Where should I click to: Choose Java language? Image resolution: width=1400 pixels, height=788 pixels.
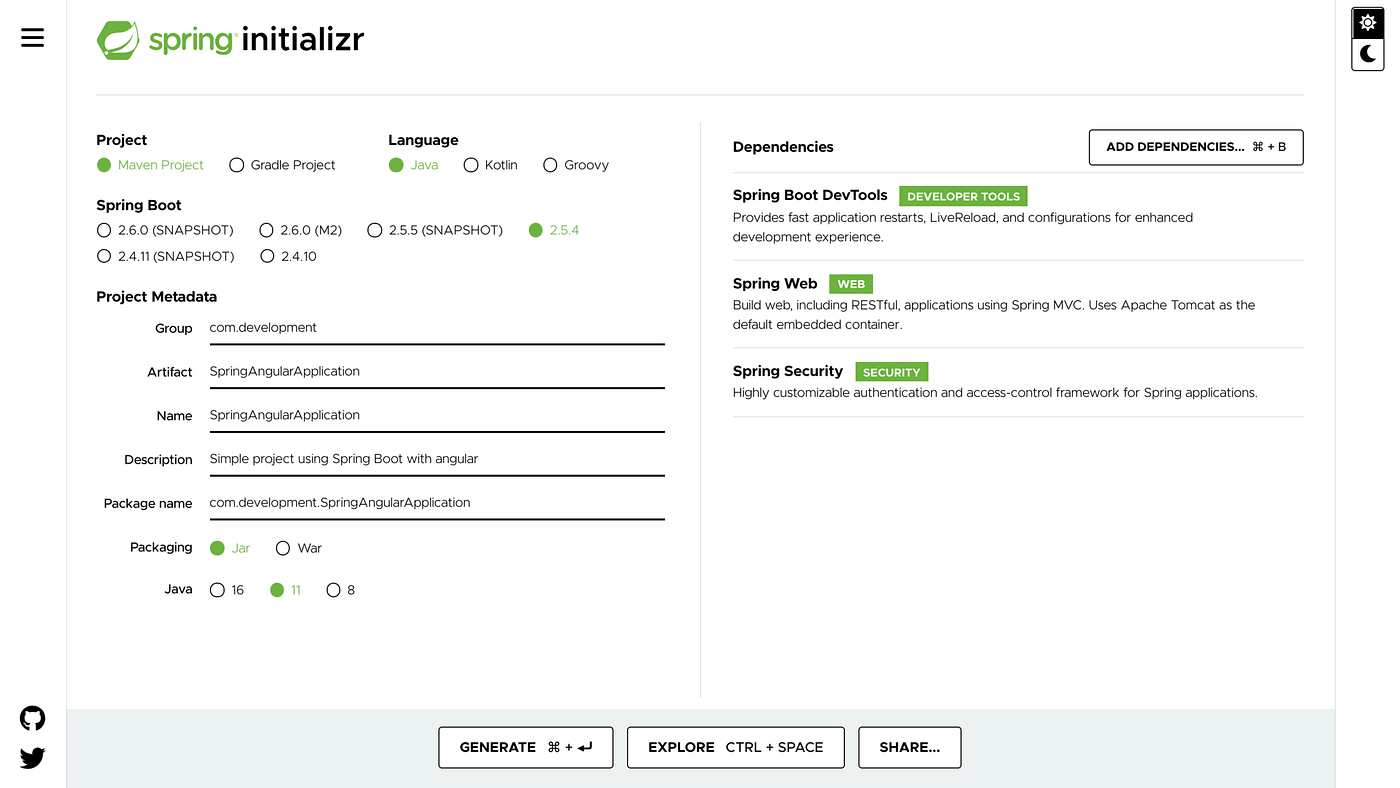point(414,165)
